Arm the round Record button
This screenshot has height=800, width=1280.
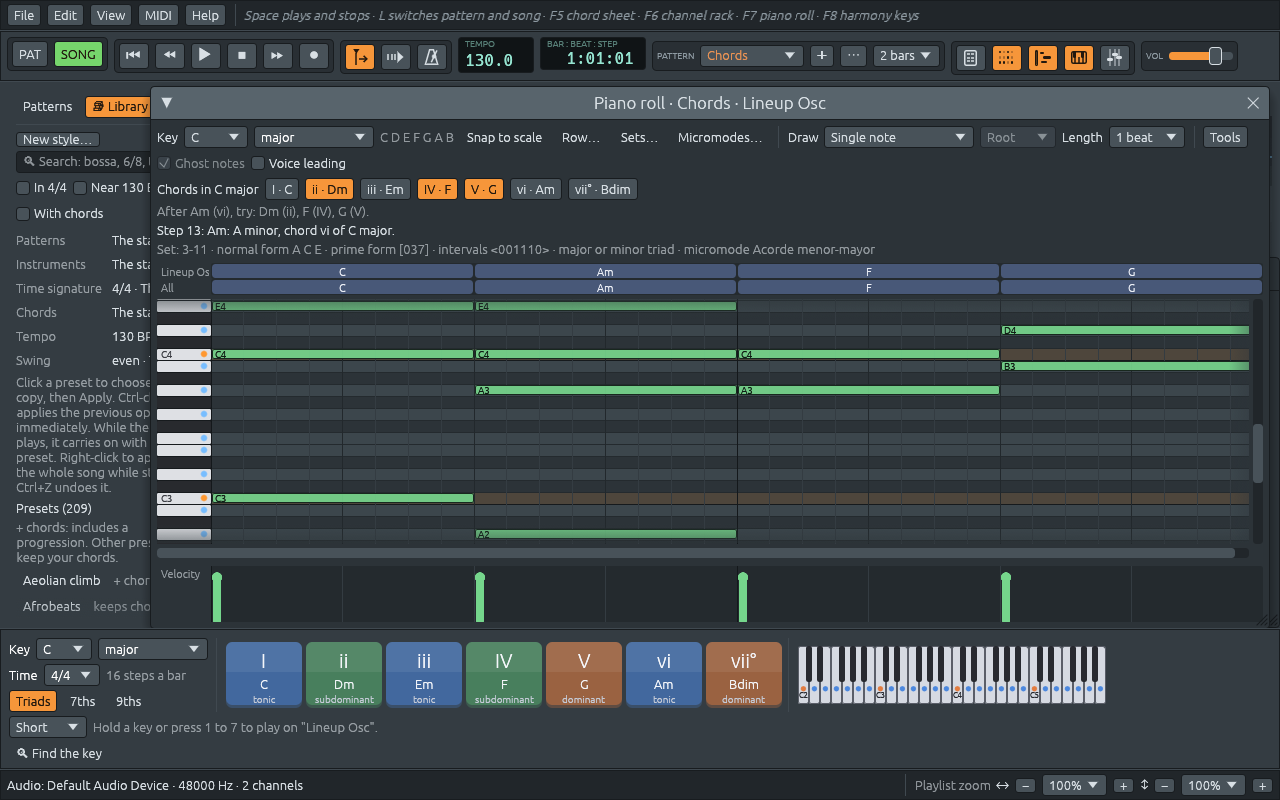click(314, 56)
